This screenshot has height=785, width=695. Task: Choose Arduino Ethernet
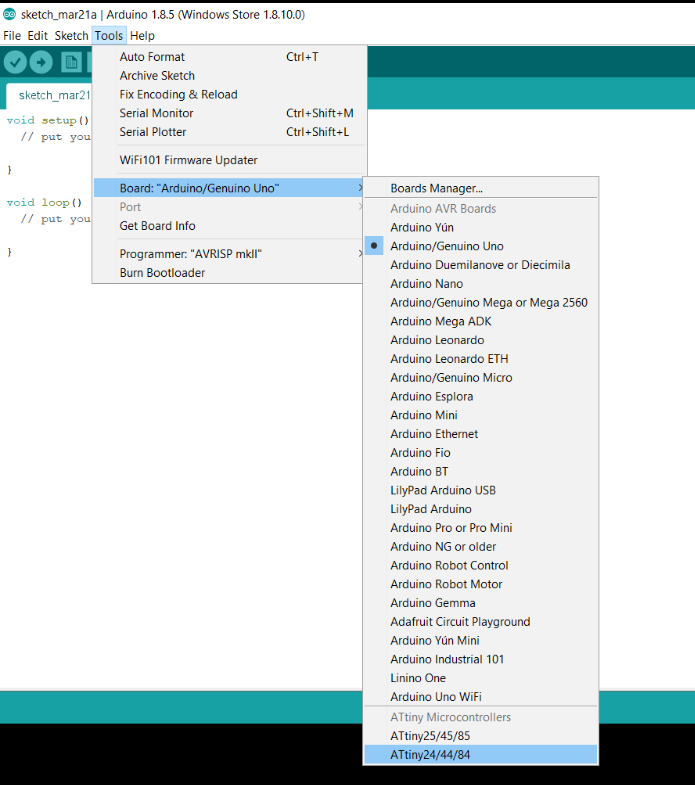click(481, 434)
